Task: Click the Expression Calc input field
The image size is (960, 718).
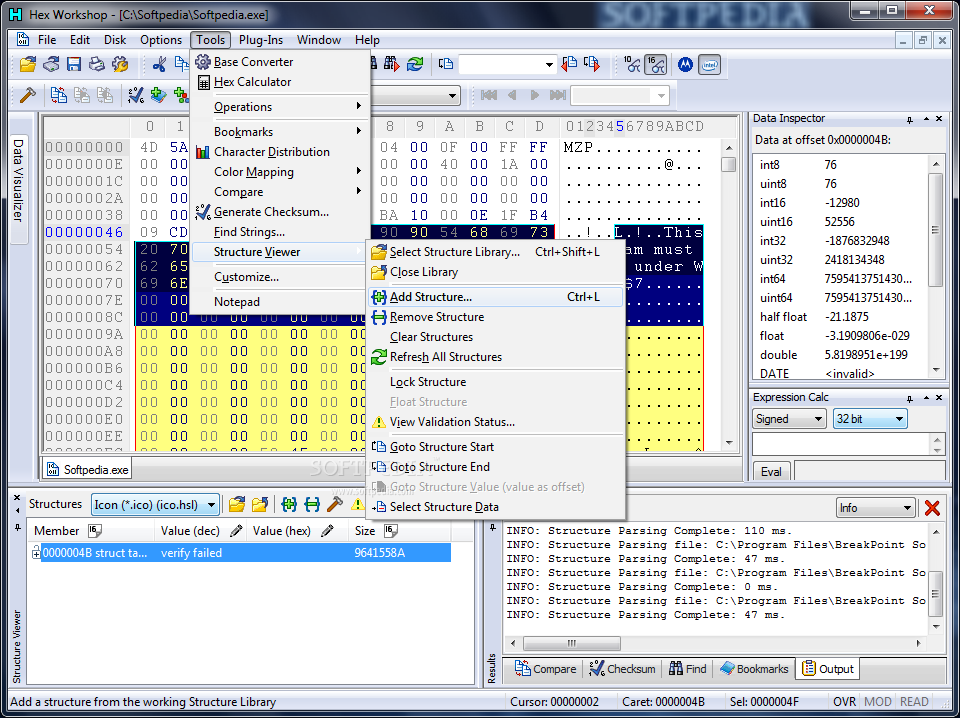Action: [x=840, y=444]
